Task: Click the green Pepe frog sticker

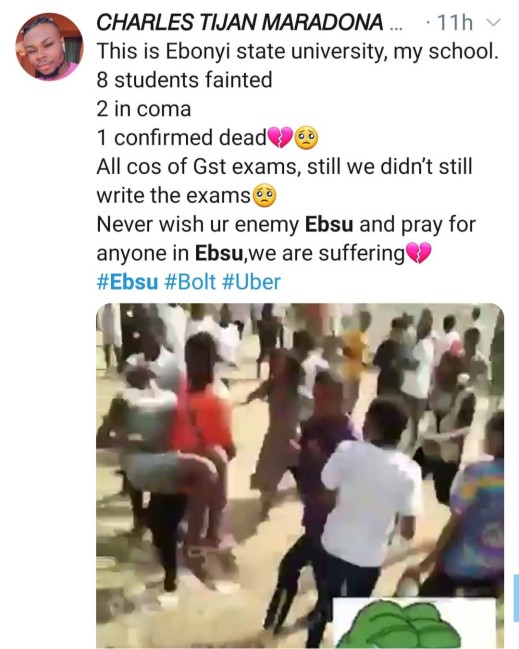Action: (x=414, y=623)
